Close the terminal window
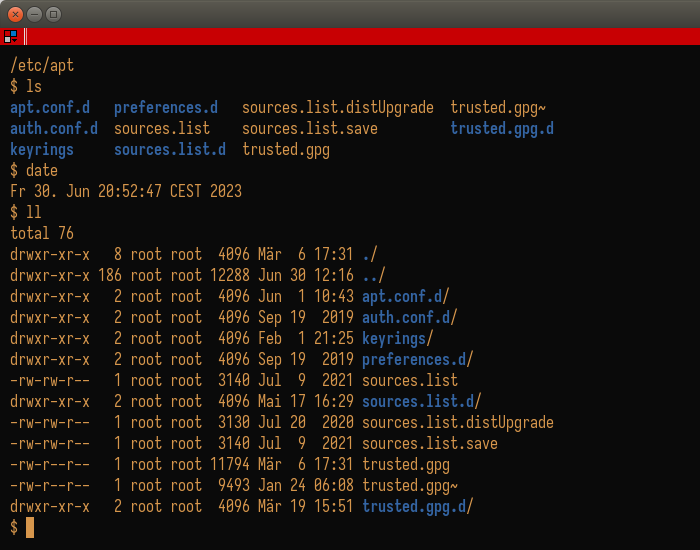Screen dimensions: 700x550 coord(16,14)
